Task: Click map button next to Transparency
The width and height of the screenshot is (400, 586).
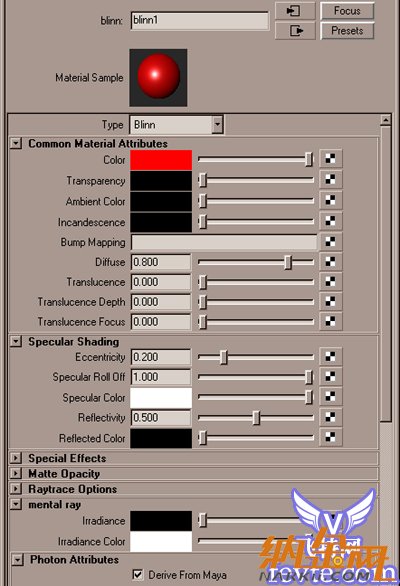Action: tap(330, 180)
